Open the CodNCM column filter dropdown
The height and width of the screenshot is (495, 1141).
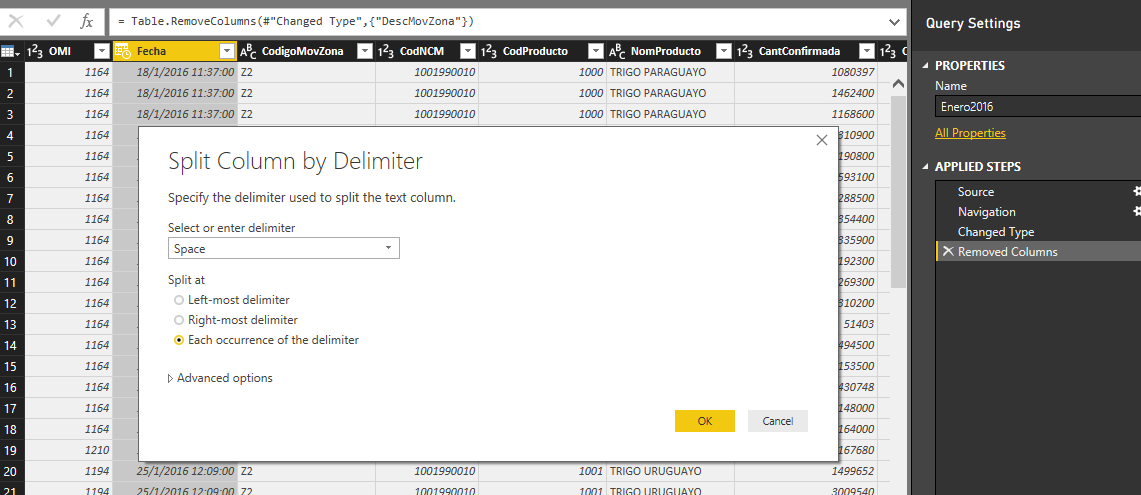click(469, 51)
